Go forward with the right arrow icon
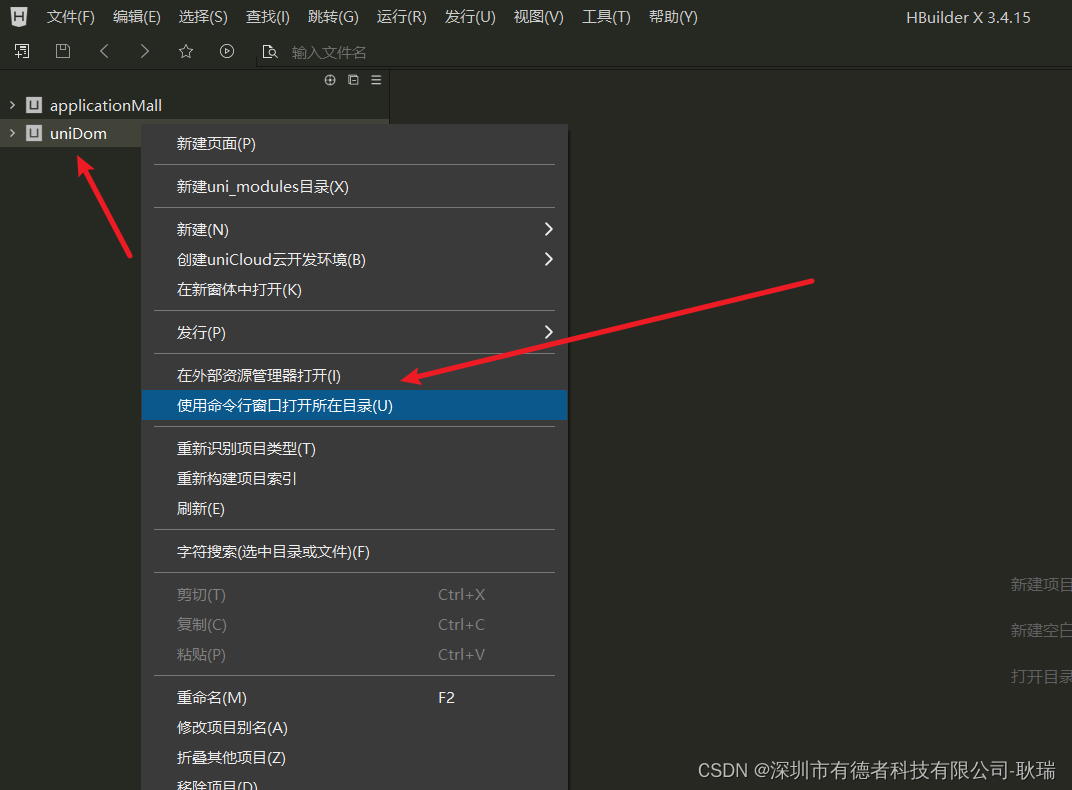1072x790 pixels. pos(144,51)
